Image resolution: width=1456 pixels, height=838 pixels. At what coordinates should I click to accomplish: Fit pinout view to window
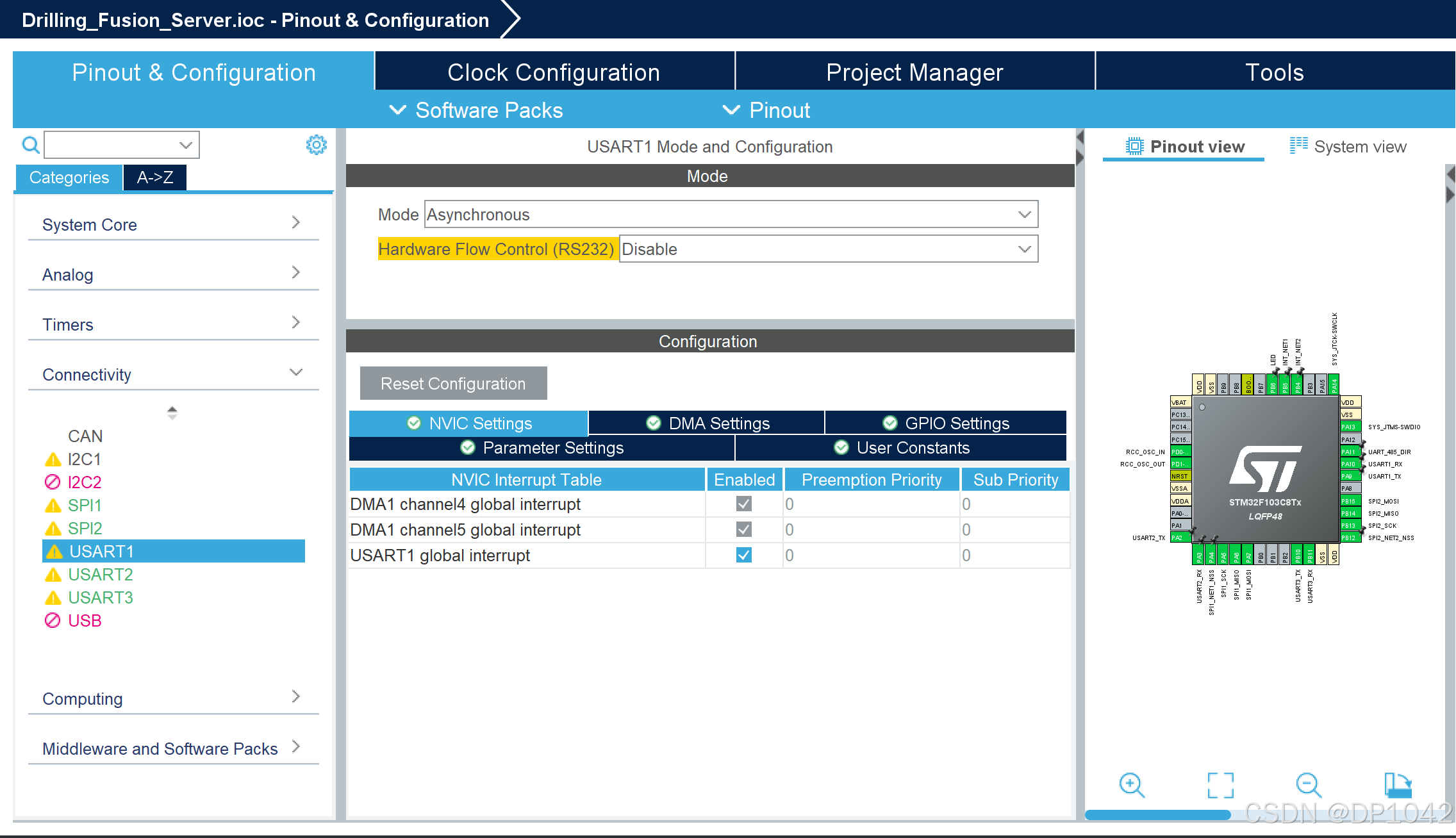pyautogui.click(x=1220, y=785)
